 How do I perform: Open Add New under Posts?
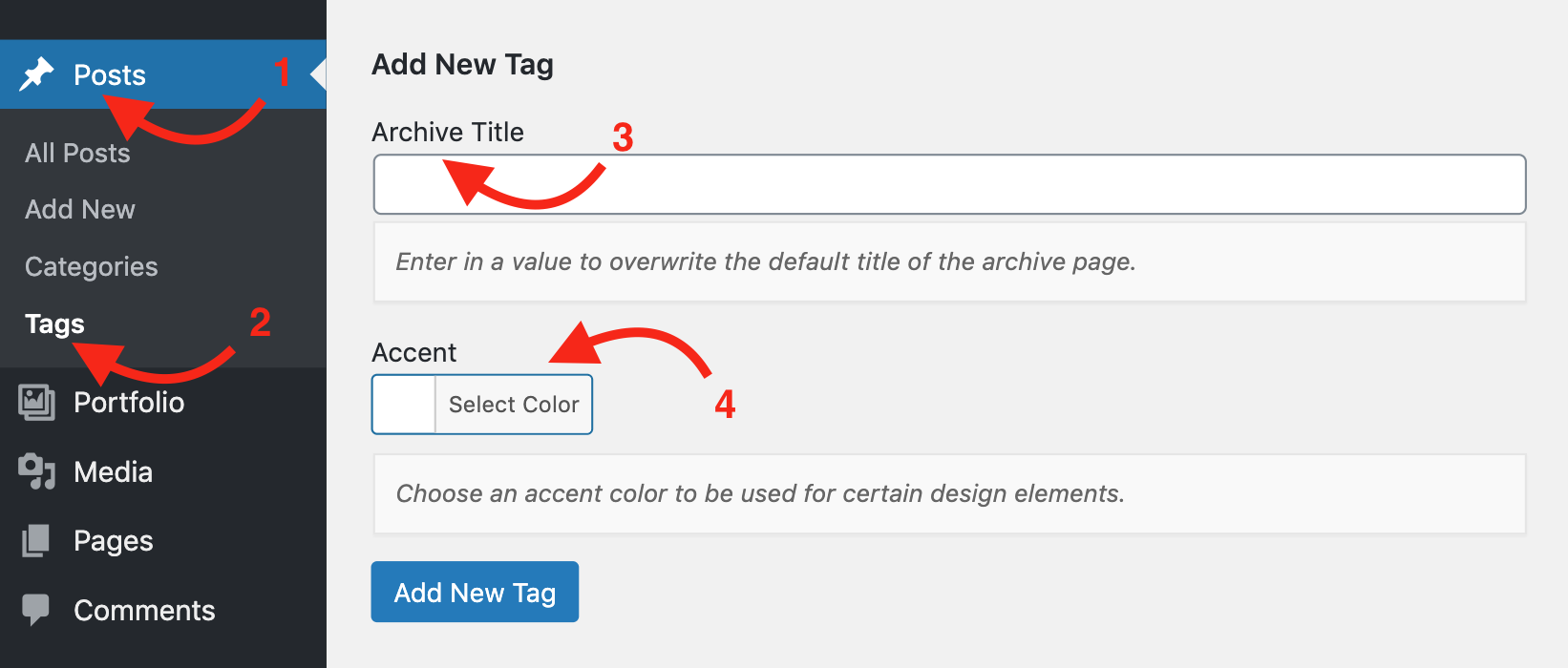click(79, 209)
